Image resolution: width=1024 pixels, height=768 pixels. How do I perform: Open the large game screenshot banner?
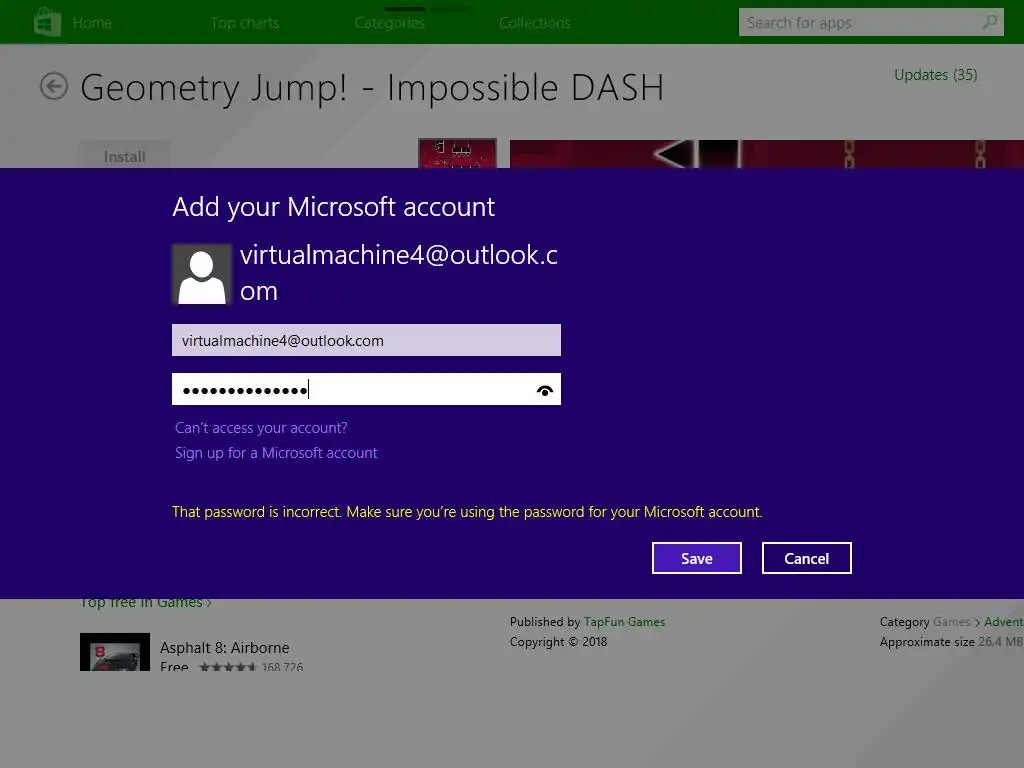[x=767, y=154]
